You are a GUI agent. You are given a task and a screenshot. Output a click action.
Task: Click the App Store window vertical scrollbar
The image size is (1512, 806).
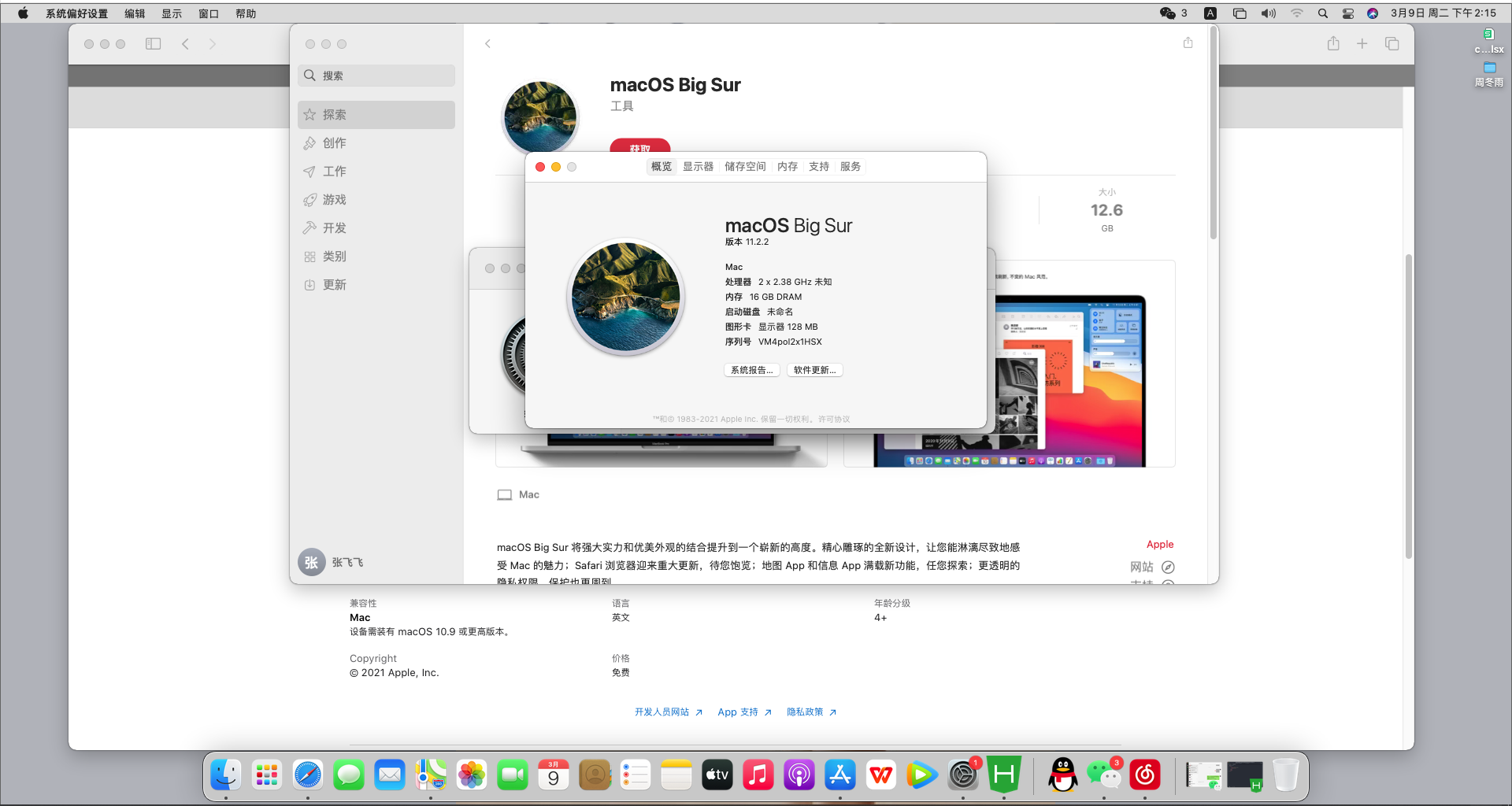pyautogui.click(x=1214, y=134)
